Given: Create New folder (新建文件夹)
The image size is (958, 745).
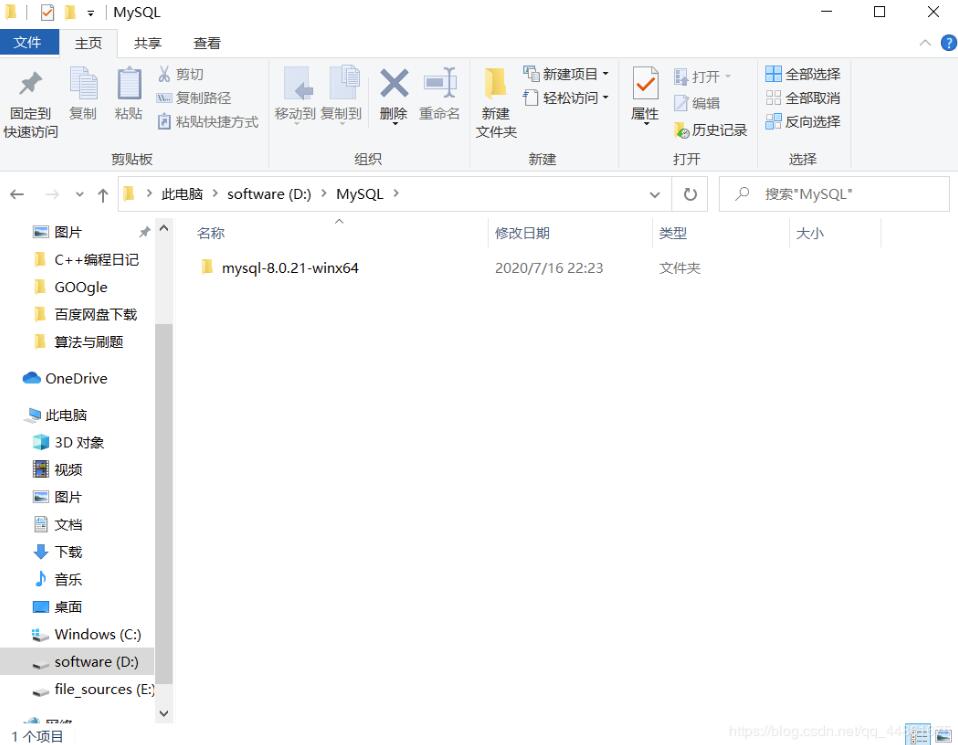Looking at the screenshot, I should coord(495,103).
